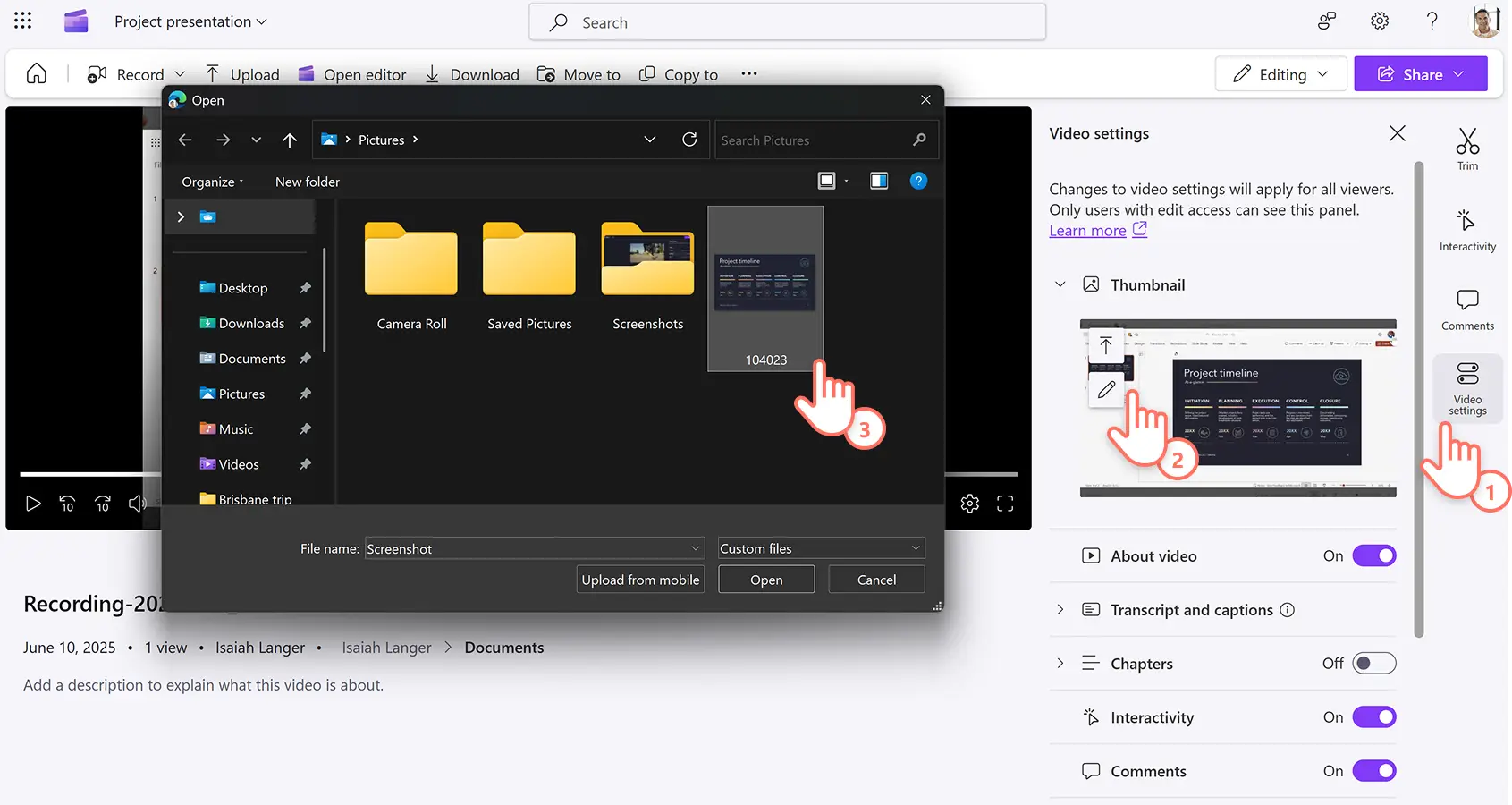Click Cancel in the dialog

pyautogui.click(x=876, y=580)
